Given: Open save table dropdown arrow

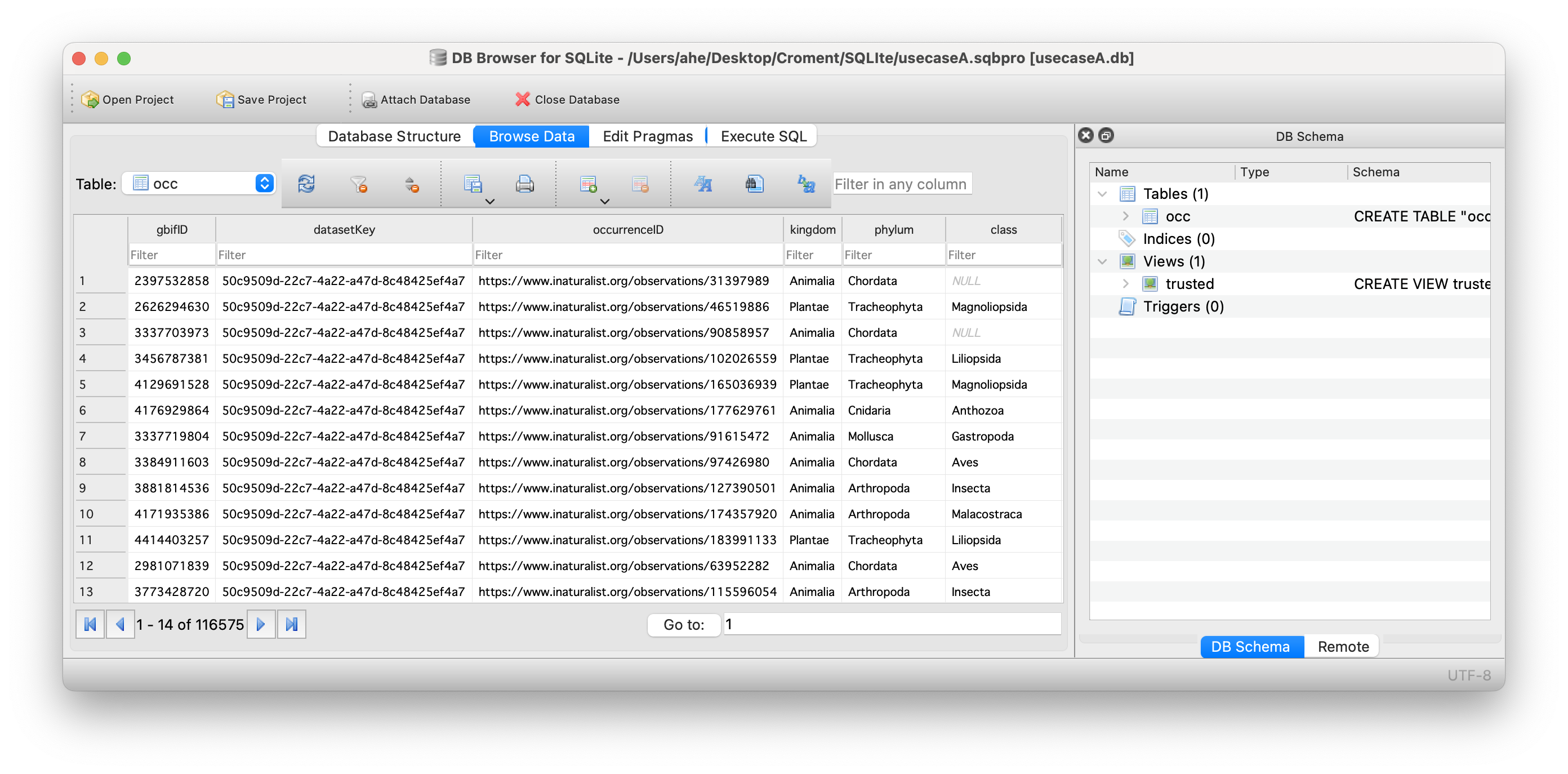Looking at the screenshot, I should click(490, 202).
